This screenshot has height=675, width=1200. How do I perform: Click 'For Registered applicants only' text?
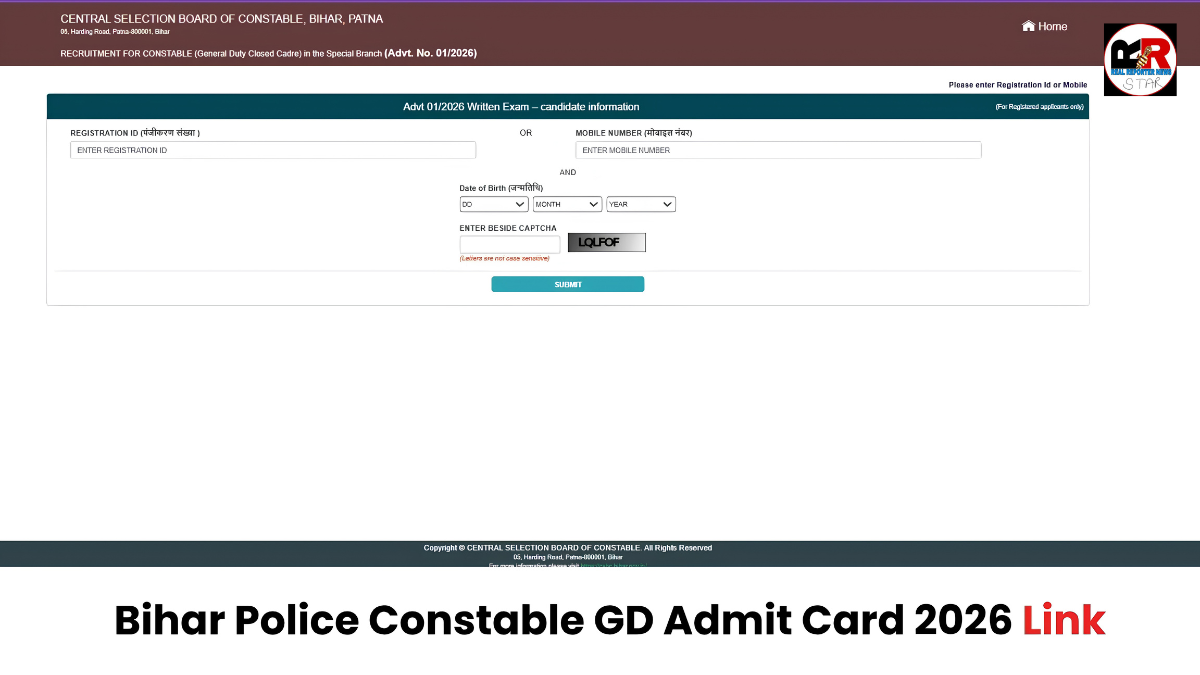click(x=1039, y=107)
